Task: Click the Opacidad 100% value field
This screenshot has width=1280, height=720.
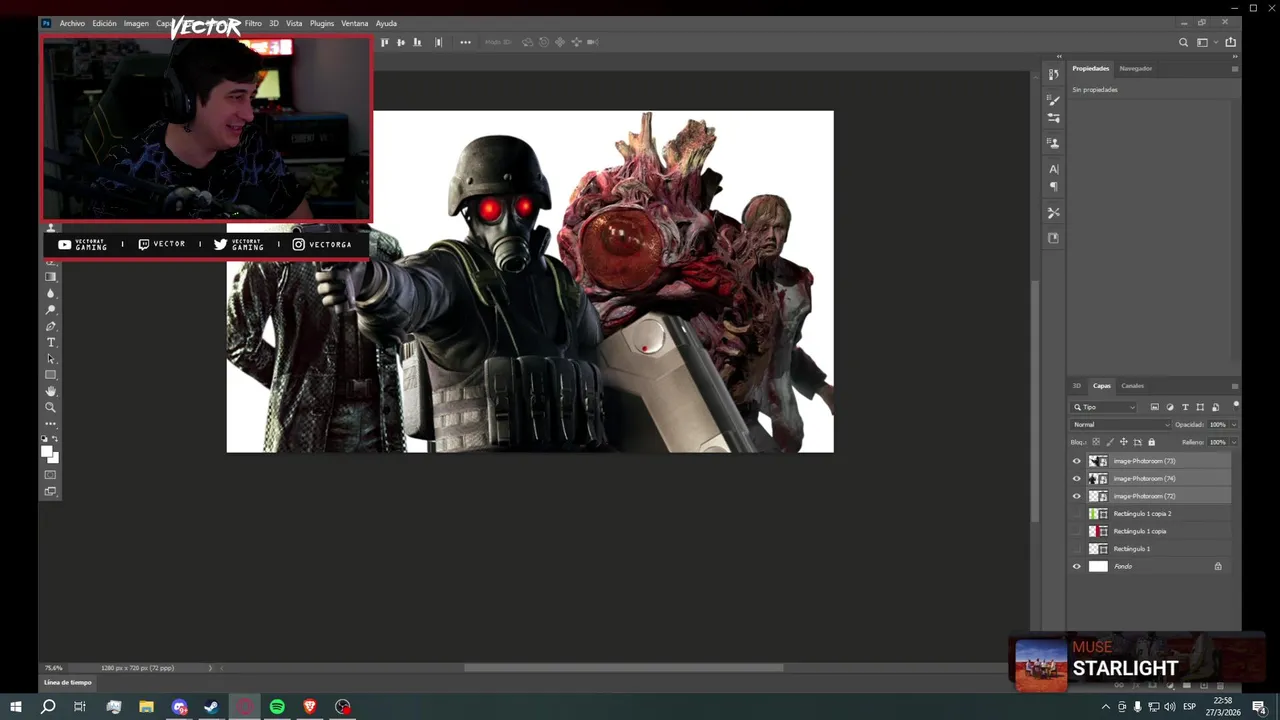Action: (1217, 425)
